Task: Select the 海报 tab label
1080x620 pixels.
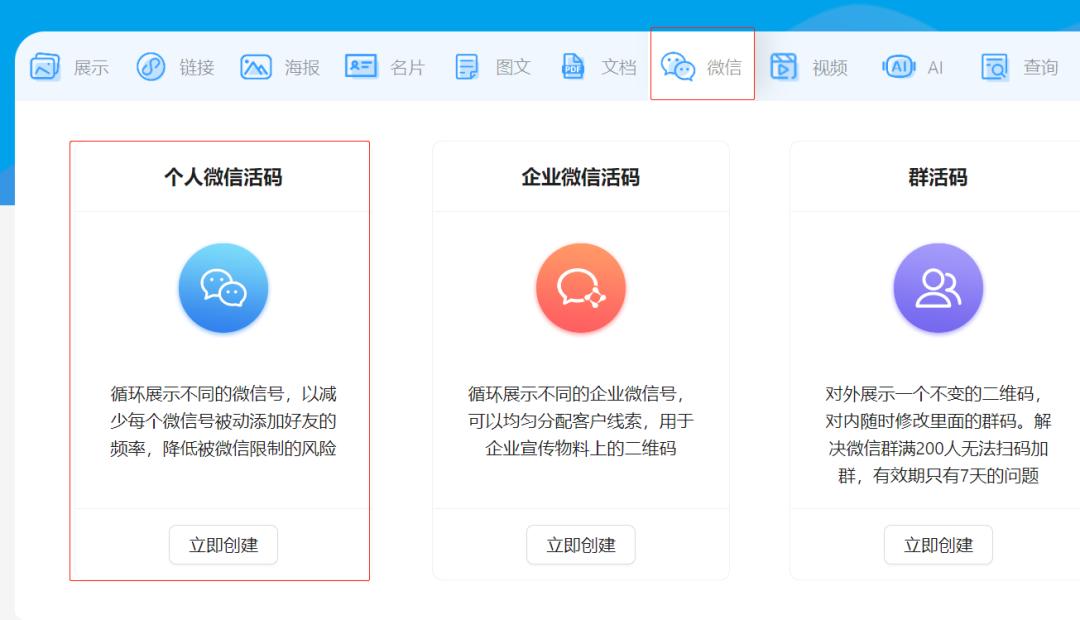Action: coord(302,68)
